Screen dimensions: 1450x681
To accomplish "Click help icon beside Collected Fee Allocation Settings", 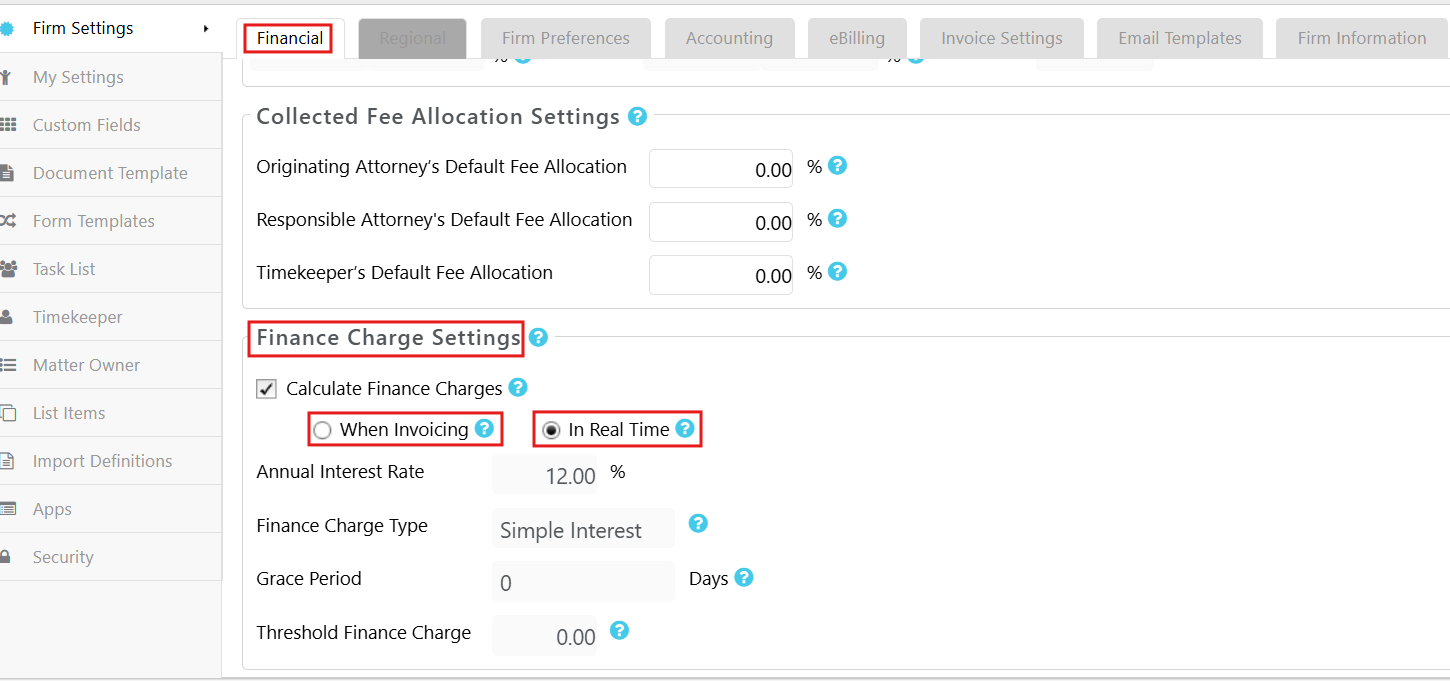I will [637, 116].
